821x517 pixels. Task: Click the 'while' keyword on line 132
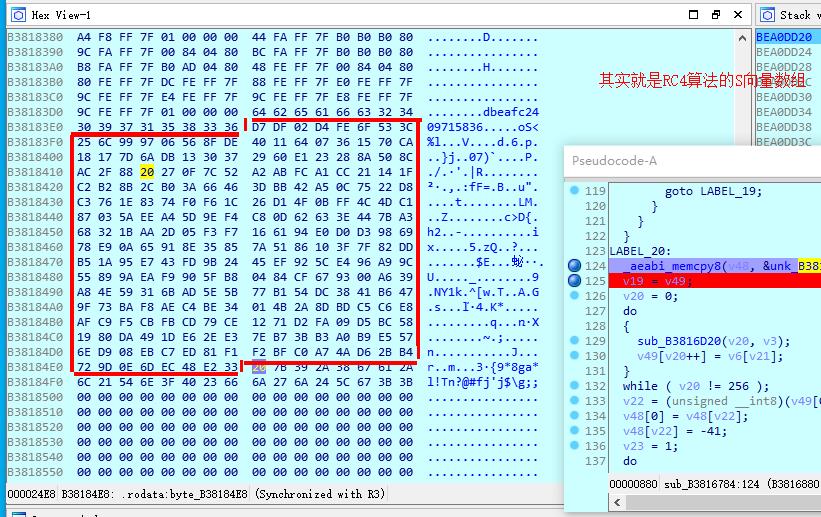click(x=640, y=386)
